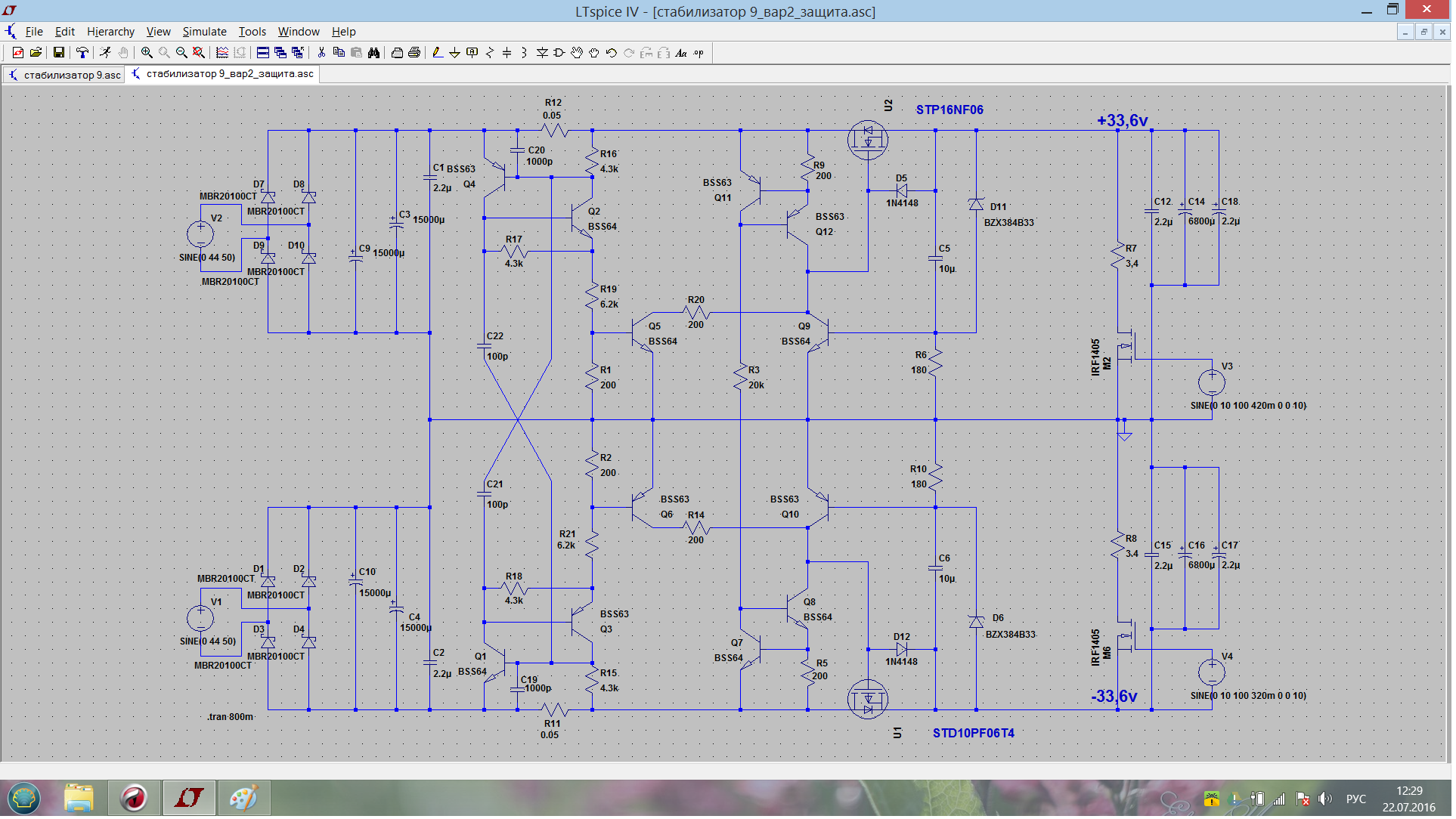Click resistor R3 20k value

757,385
